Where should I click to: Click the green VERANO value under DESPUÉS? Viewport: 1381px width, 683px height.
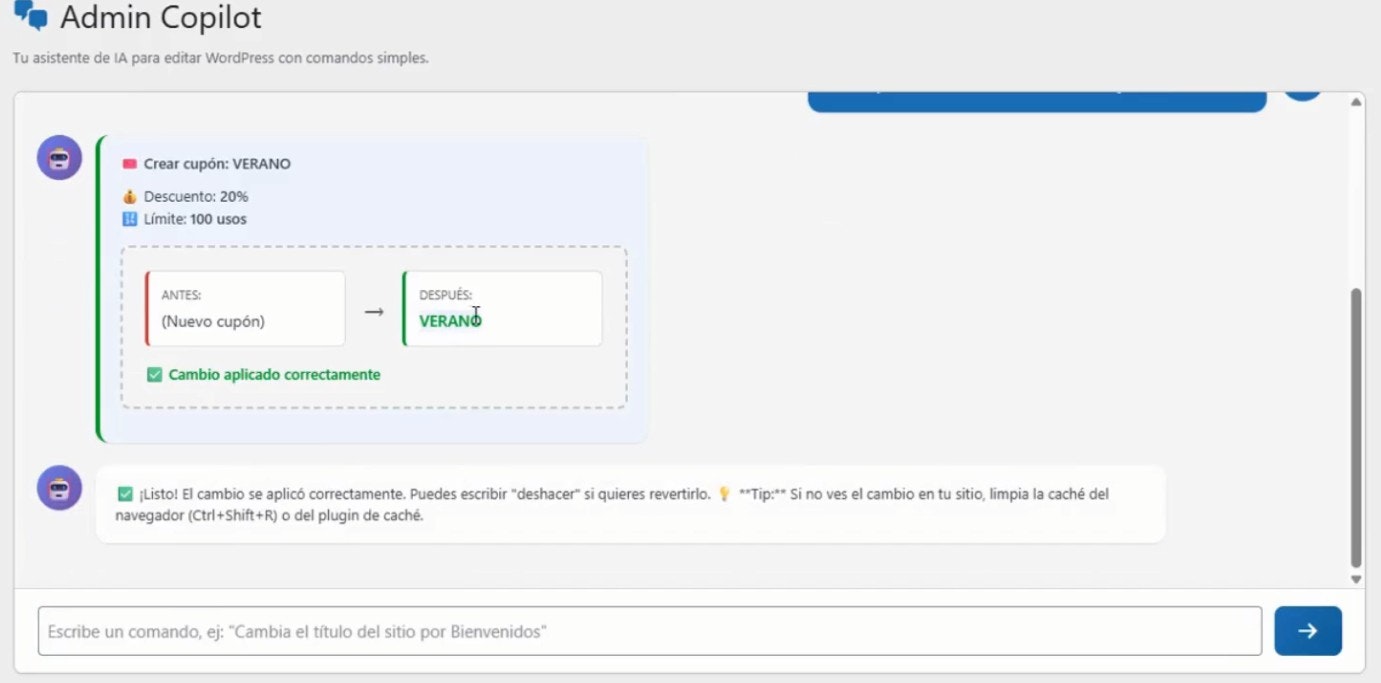click(450, 321)
